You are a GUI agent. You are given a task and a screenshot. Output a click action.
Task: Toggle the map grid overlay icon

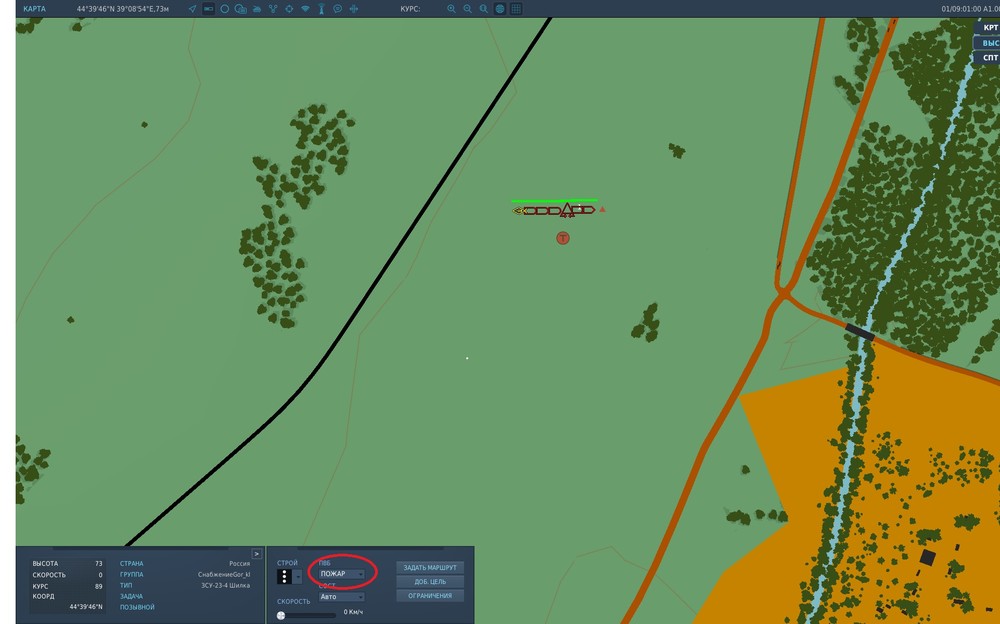pyautogui.click(x=516, y=9)
